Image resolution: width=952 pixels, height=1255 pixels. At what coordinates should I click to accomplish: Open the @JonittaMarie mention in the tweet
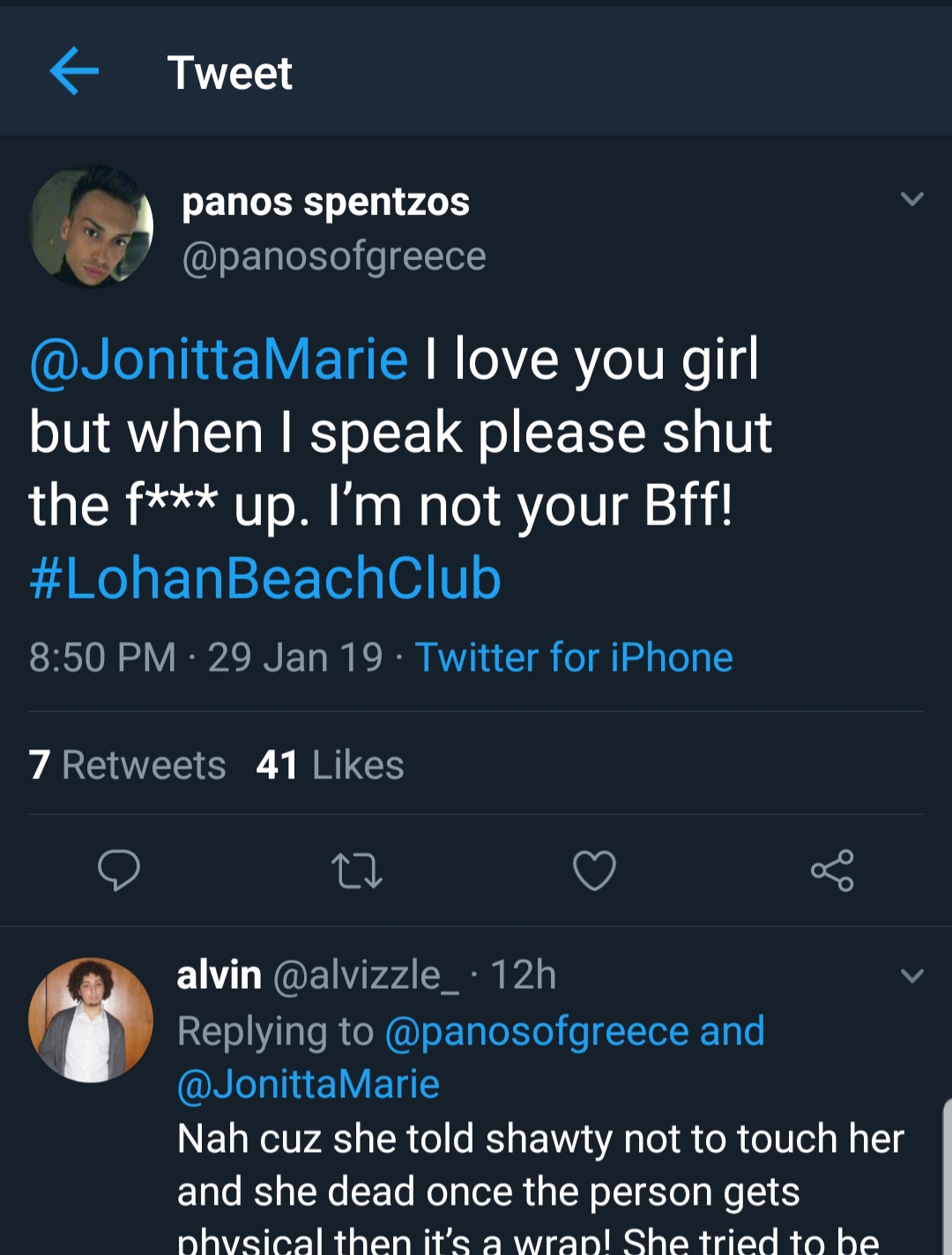click(x=219, y=360)
